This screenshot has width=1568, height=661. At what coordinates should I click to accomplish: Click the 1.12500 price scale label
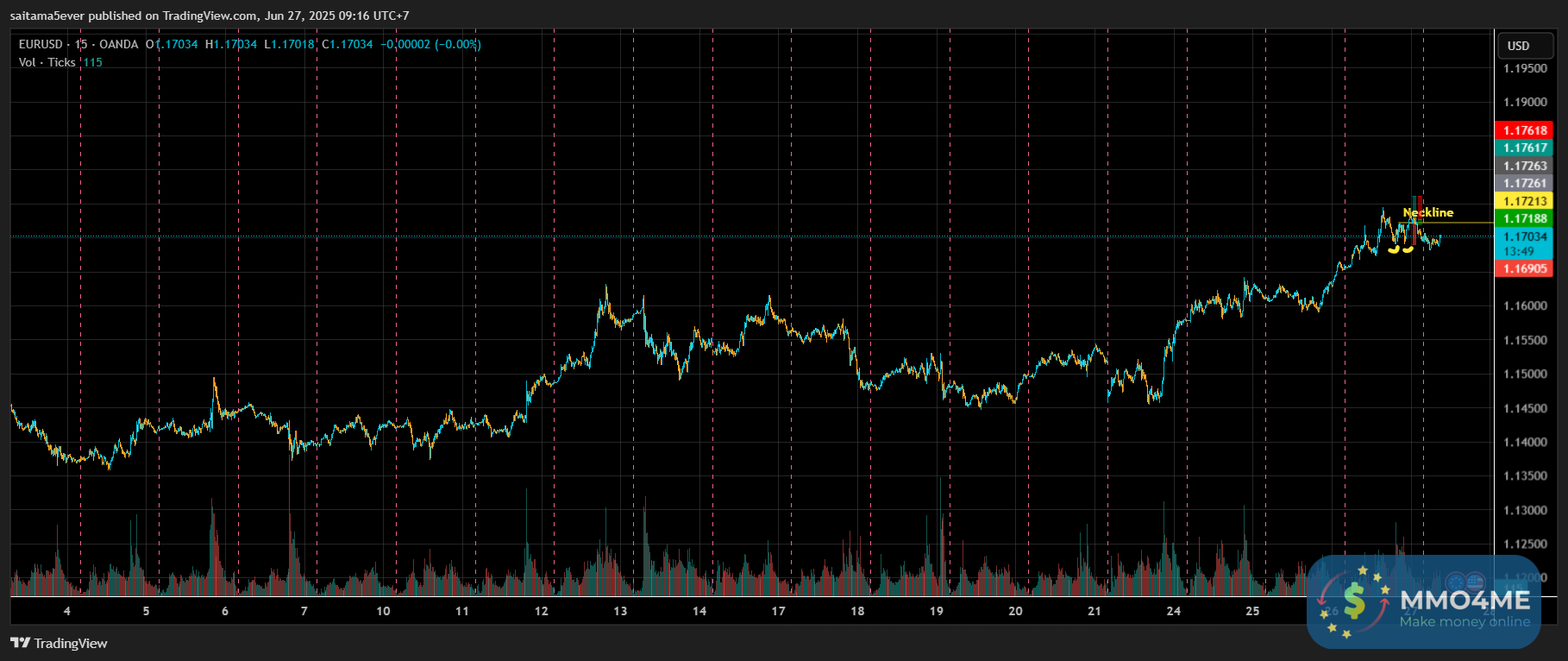[1525, 544]
